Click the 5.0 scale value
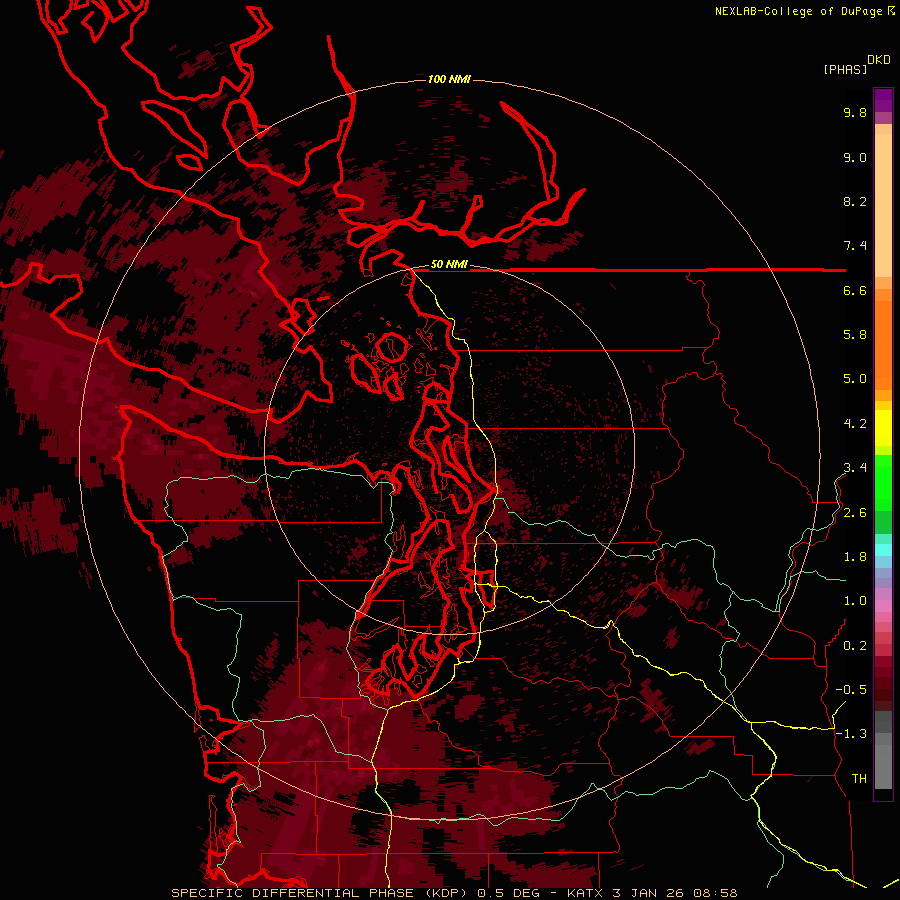Viewport: 900px width, 900px height. click(855, 379)
